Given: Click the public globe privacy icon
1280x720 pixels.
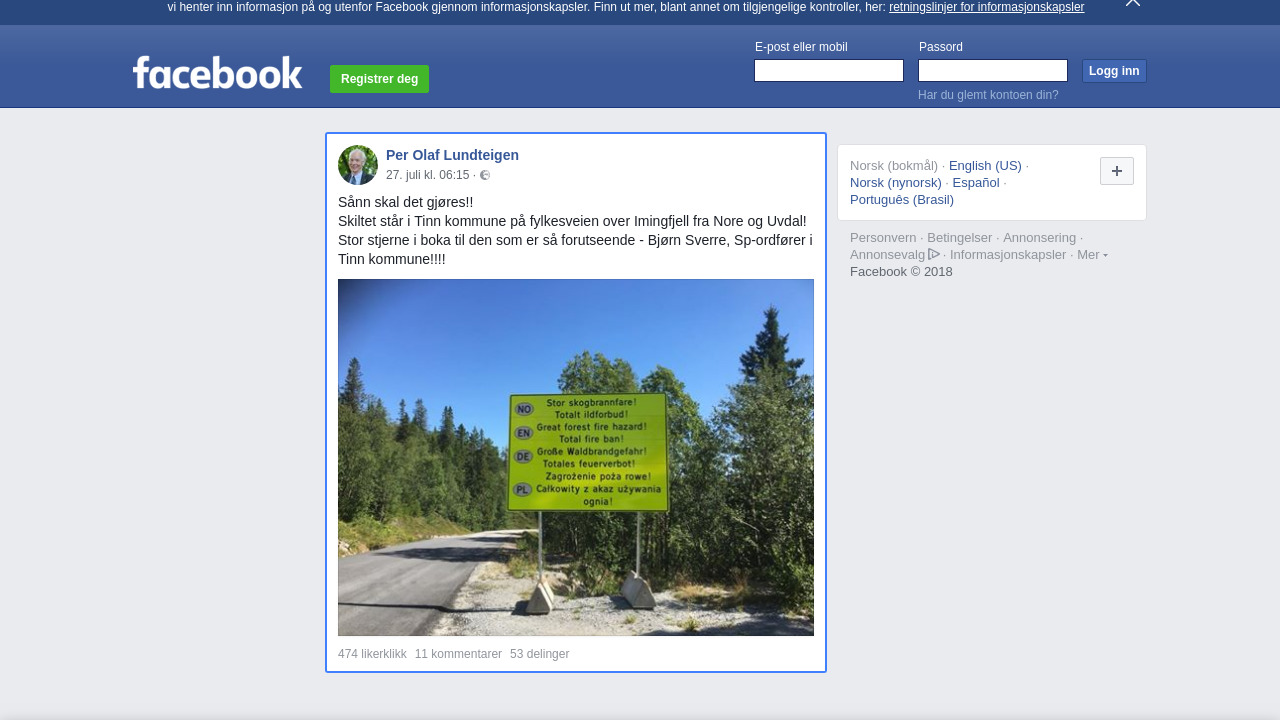Looking at the screenshot, I should click(485, 175).
